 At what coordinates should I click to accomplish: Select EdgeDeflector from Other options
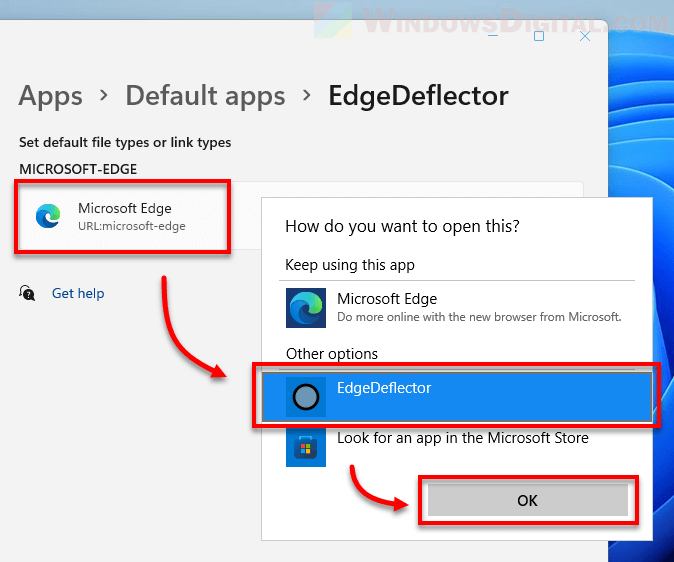[x=457, y=396]
